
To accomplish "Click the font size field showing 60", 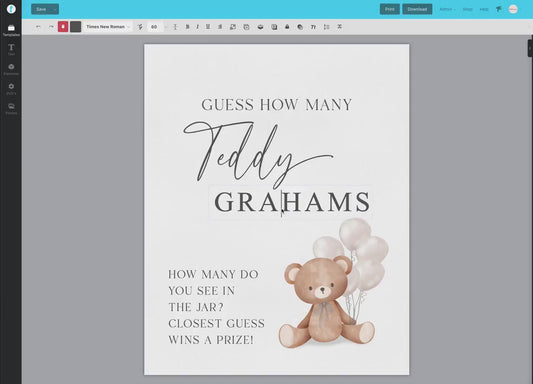I will tap(155, 27).
